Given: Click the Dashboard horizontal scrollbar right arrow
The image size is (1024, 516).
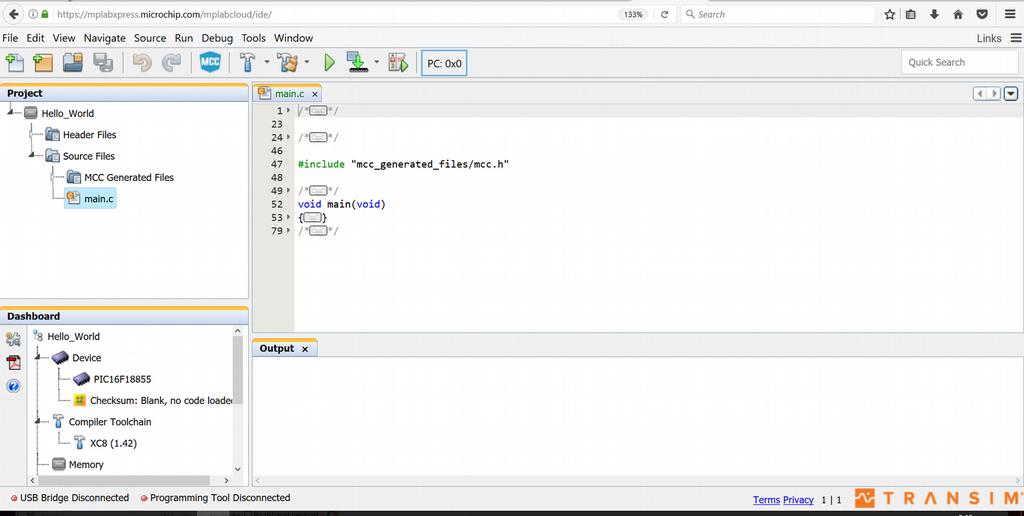Looking at the screenshot, I should (226, 480).
